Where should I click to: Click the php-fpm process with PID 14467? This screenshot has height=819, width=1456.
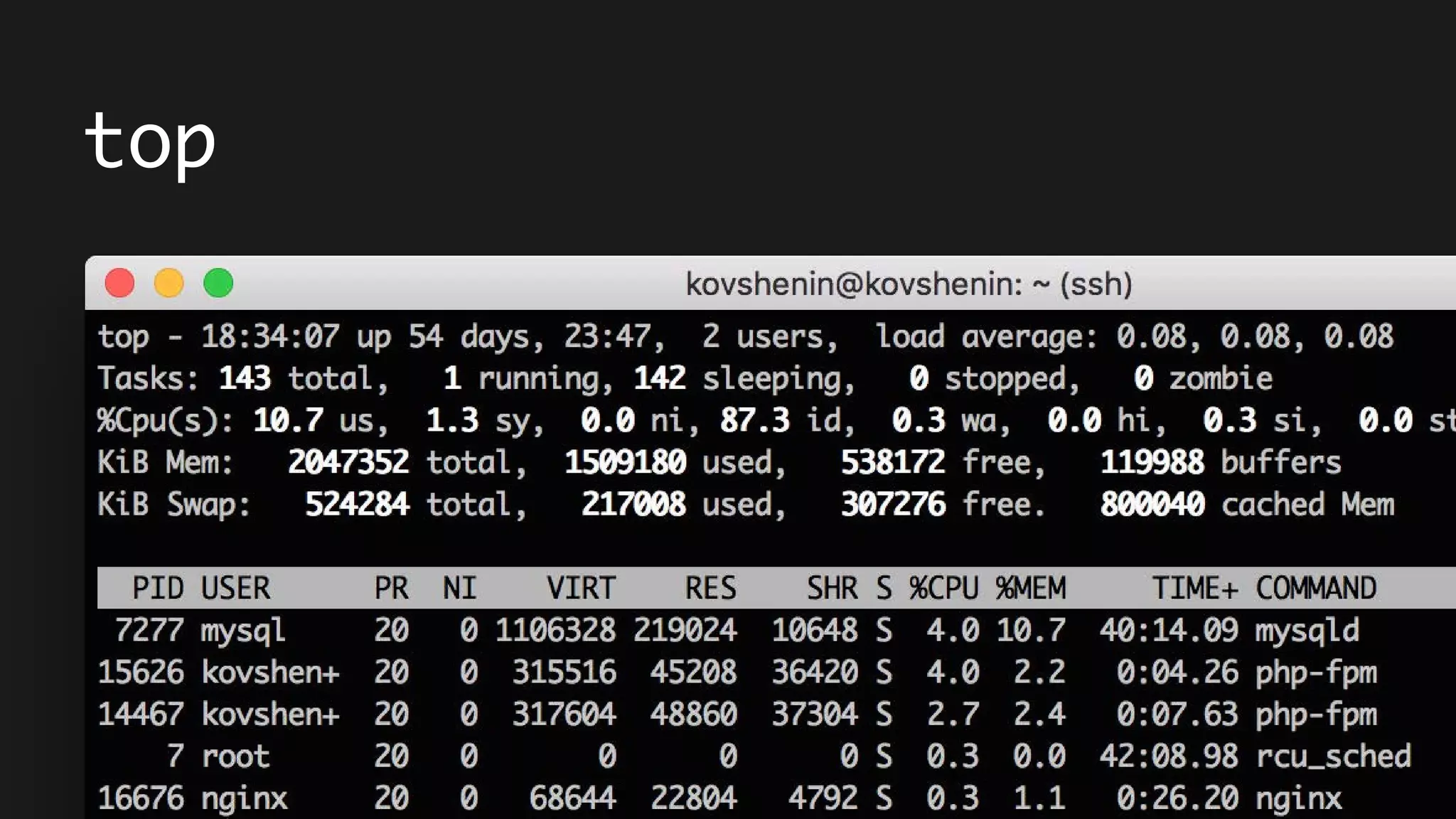[1316, 714]
